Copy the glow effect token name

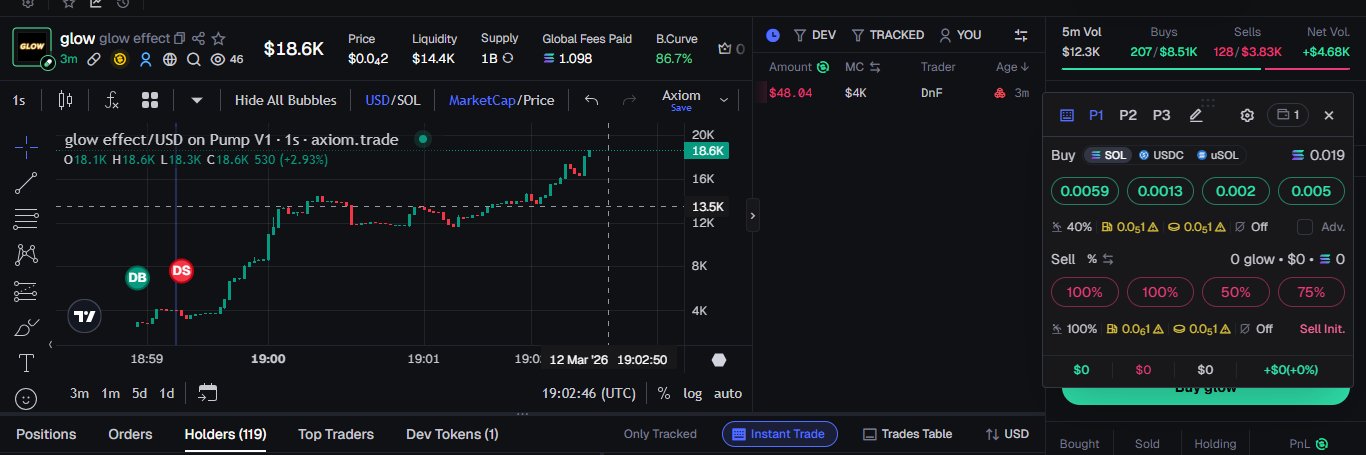click(179, 39)
